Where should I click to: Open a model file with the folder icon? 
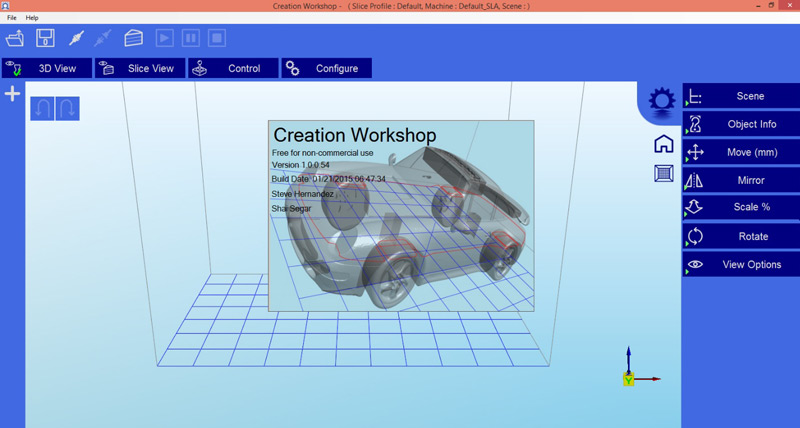(15, 38)
